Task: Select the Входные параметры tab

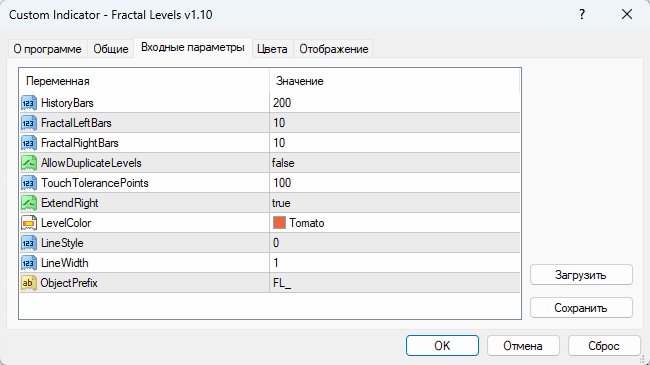Action: point(193,47)
